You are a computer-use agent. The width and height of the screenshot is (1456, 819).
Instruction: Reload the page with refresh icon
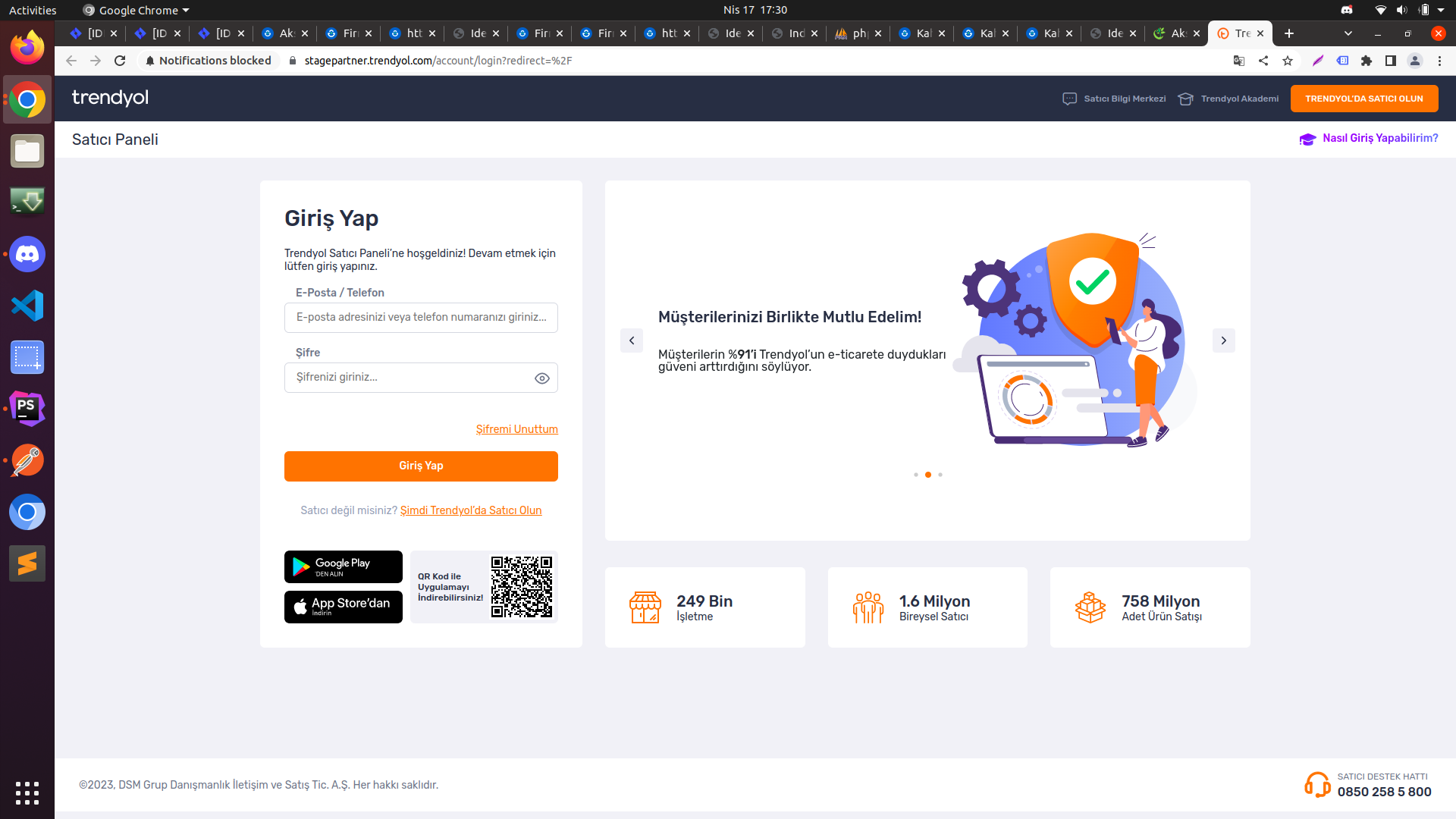coord(120,61)
